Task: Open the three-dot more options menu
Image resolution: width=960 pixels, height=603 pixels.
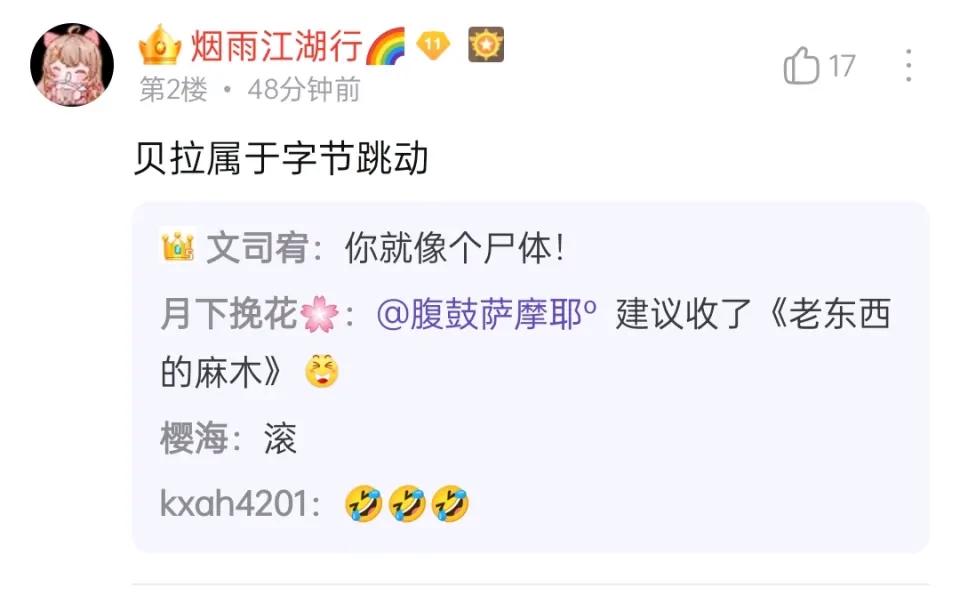Action: pyautogui.click(x=909, y=66)
